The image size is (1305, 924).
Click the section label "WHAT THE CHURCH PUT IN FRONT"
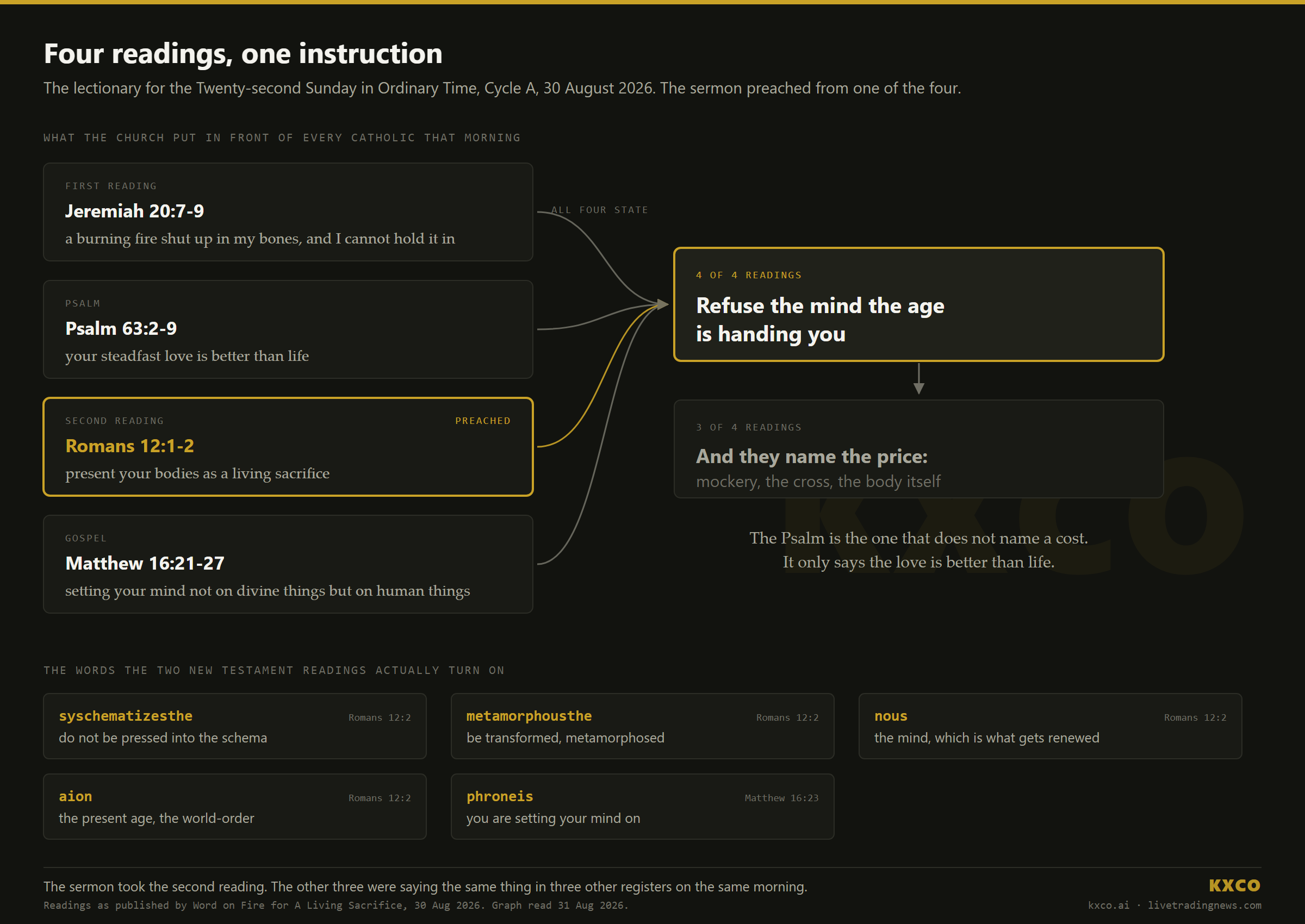point(282,138)
